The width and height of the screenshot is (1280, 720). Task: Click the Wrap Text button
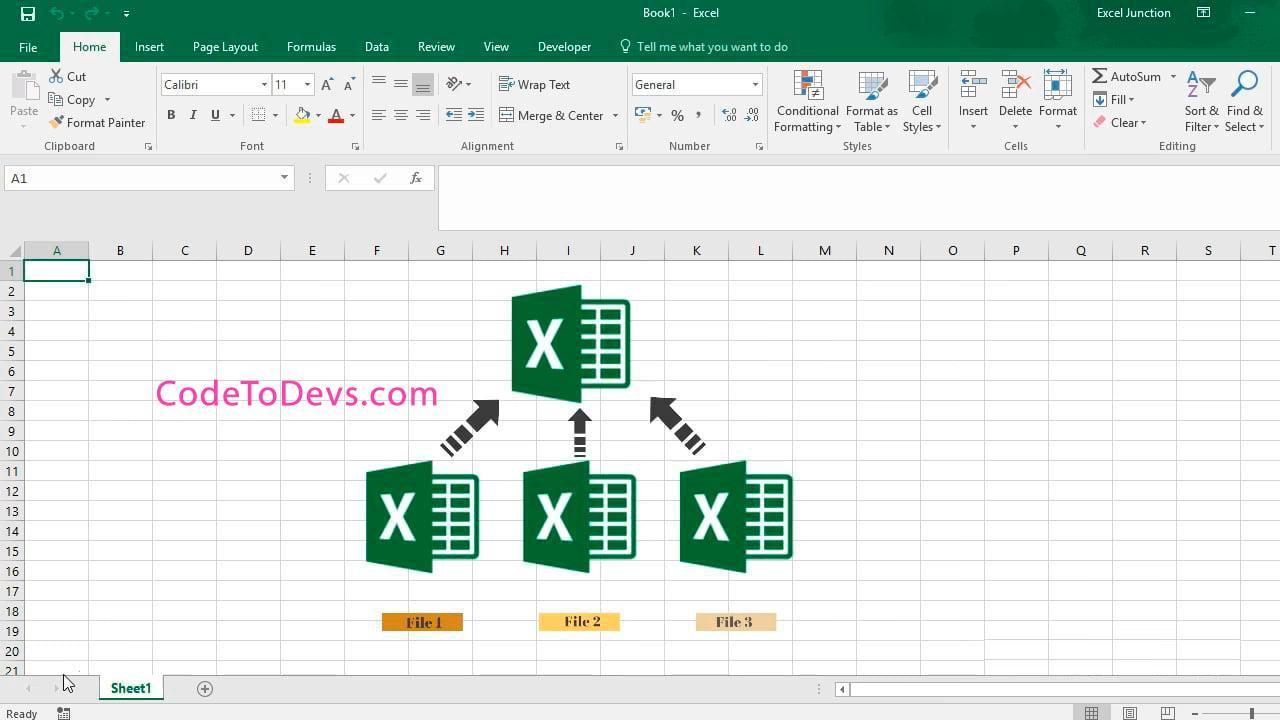(x=535, y=84)
